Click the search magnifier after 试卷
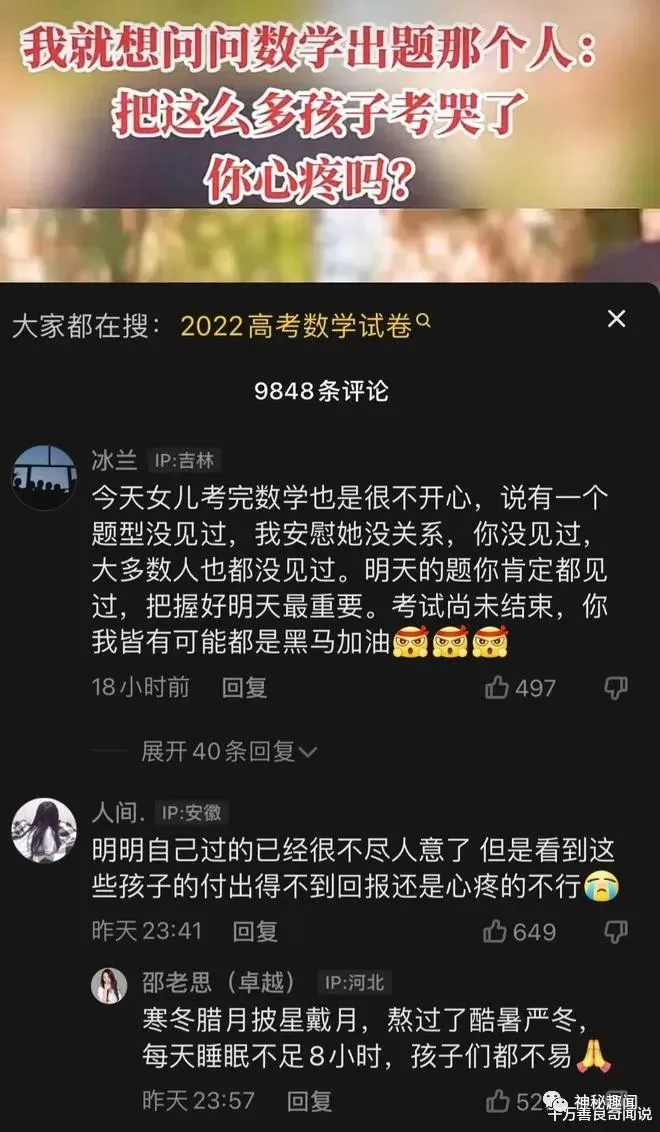660x1132 pixels. [424, 322]
